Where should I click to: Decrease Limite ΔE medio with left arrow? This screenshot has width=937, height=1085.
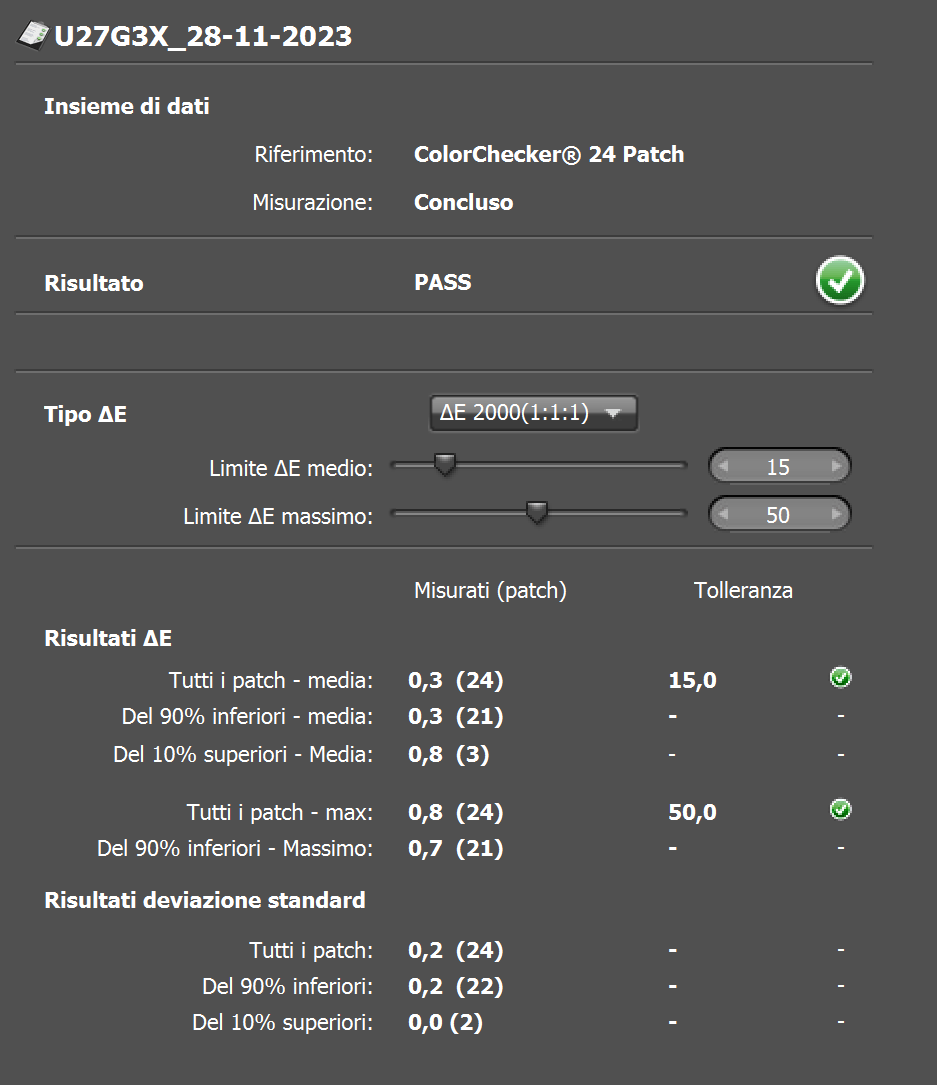723,466
